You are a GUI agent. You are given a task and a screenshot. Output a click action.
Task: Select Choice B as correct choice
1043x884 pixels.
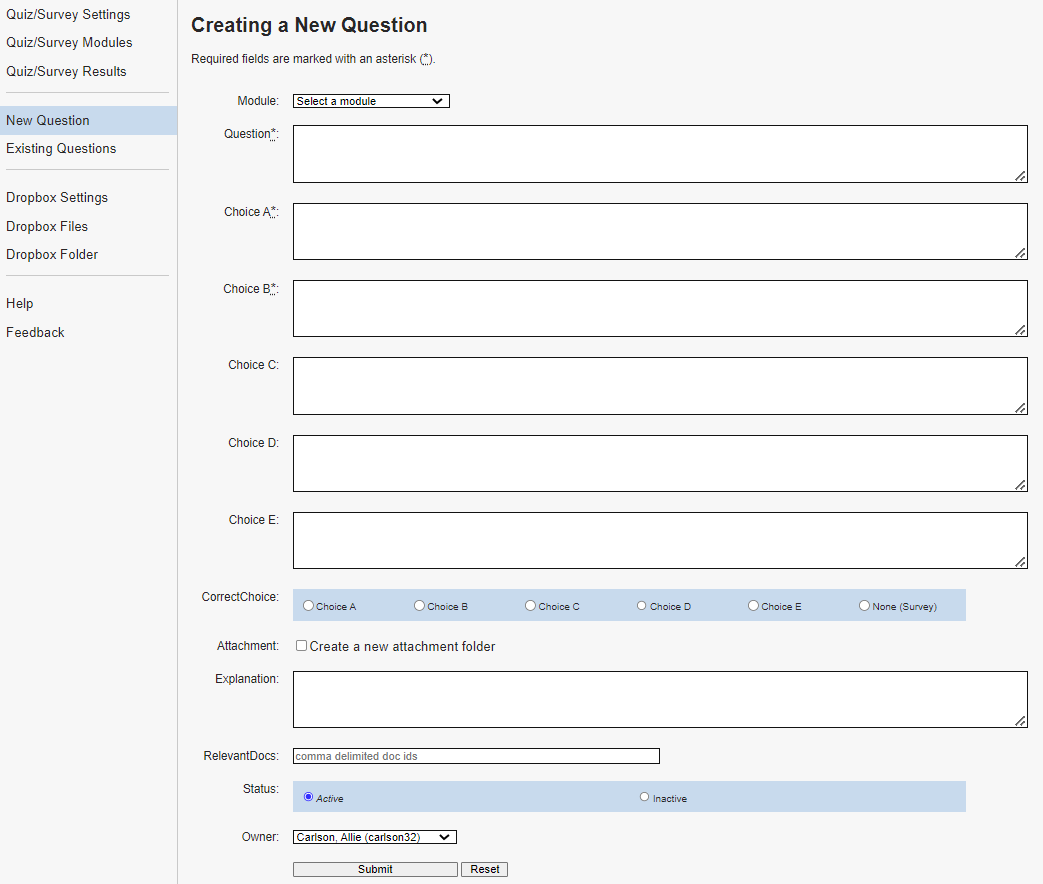(419, 605)
